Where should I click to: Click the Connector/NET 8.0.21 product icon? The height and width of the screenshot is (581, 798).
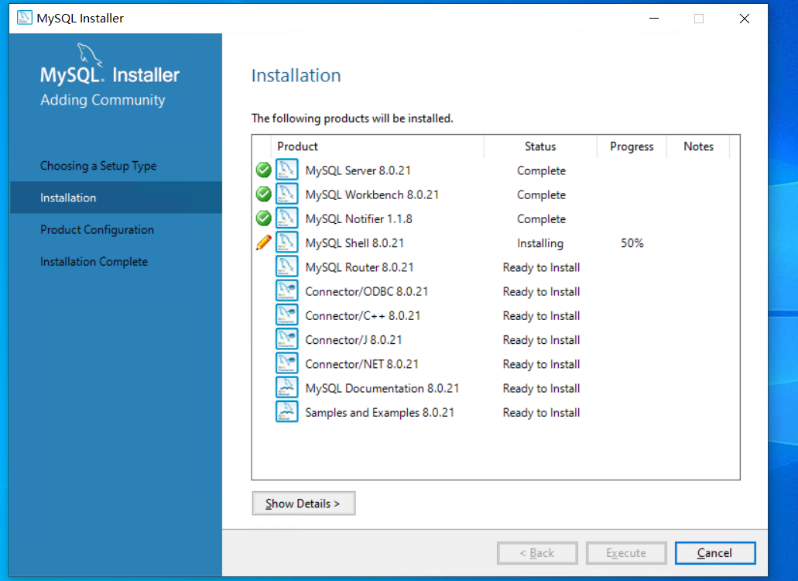pos(287,363)
